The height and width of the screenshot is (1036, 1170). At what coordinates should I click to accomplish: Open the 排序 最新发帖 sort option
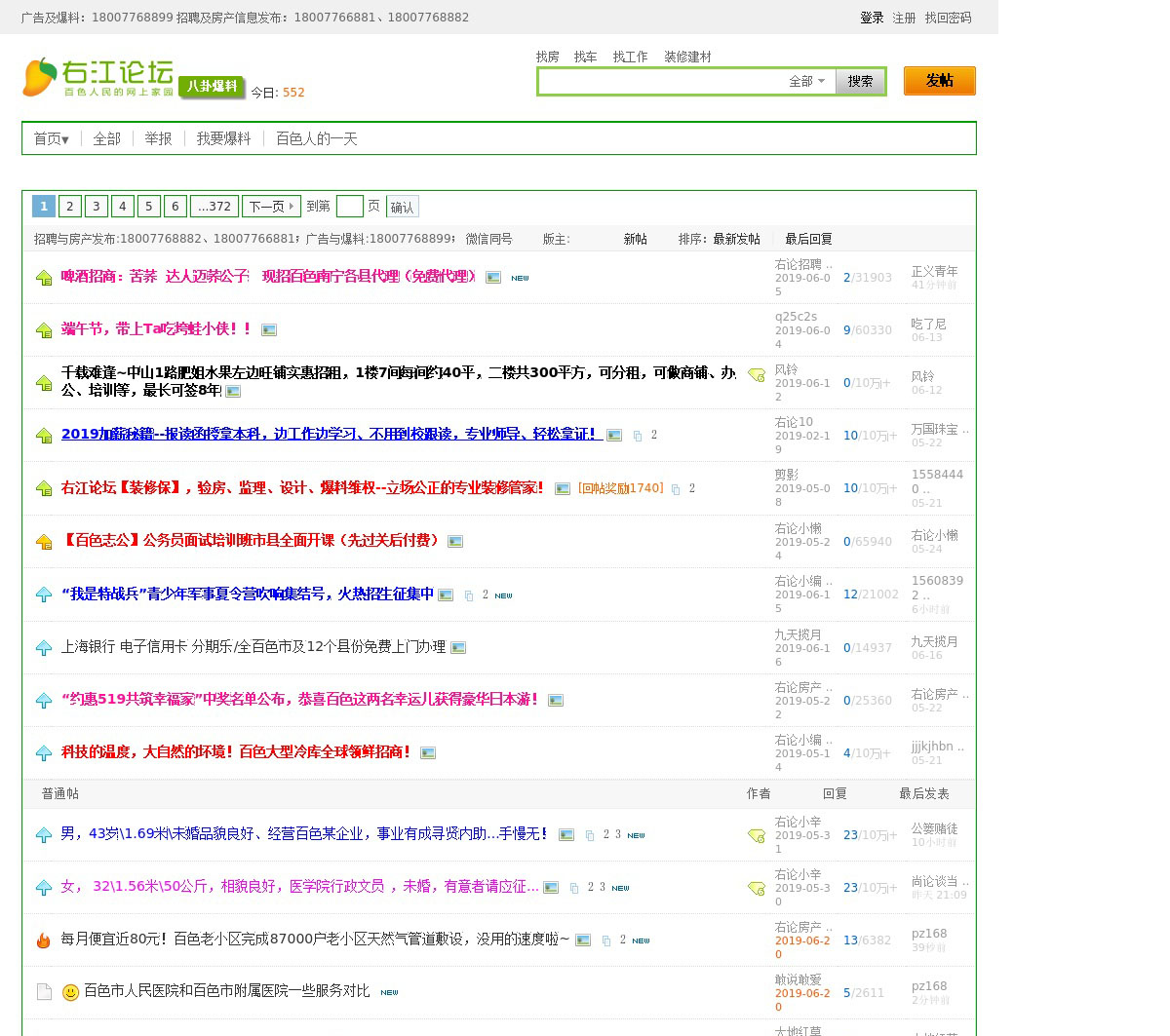(736, 239)
